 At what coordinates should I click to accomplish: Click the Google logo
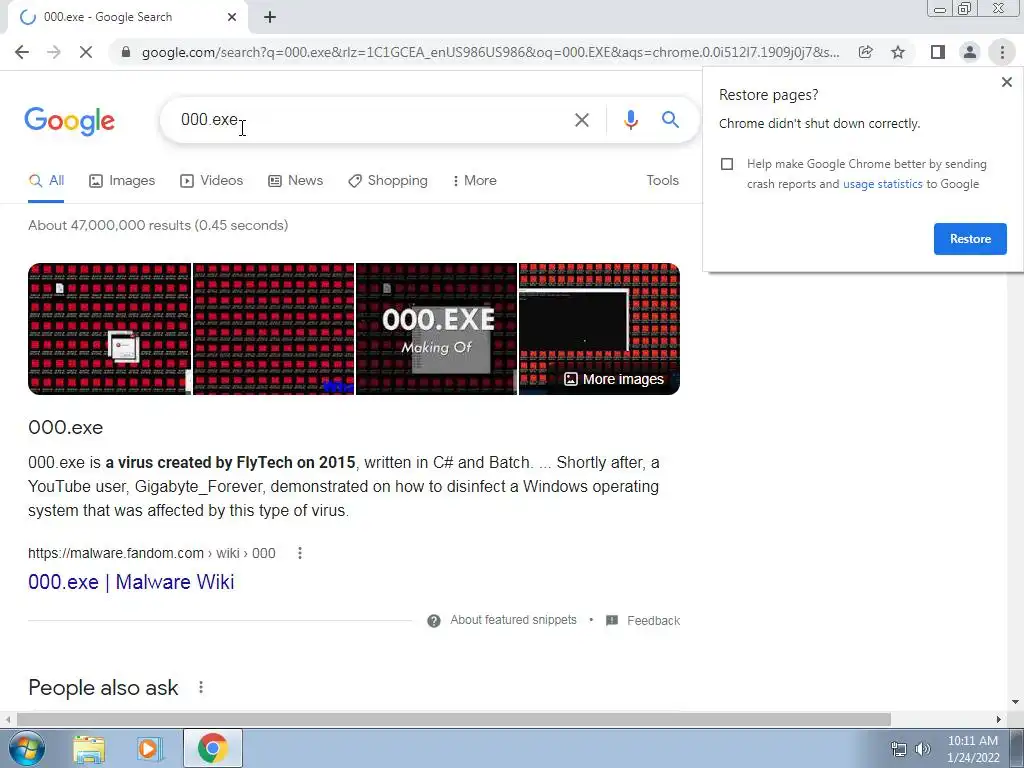[x=69, y=121]
